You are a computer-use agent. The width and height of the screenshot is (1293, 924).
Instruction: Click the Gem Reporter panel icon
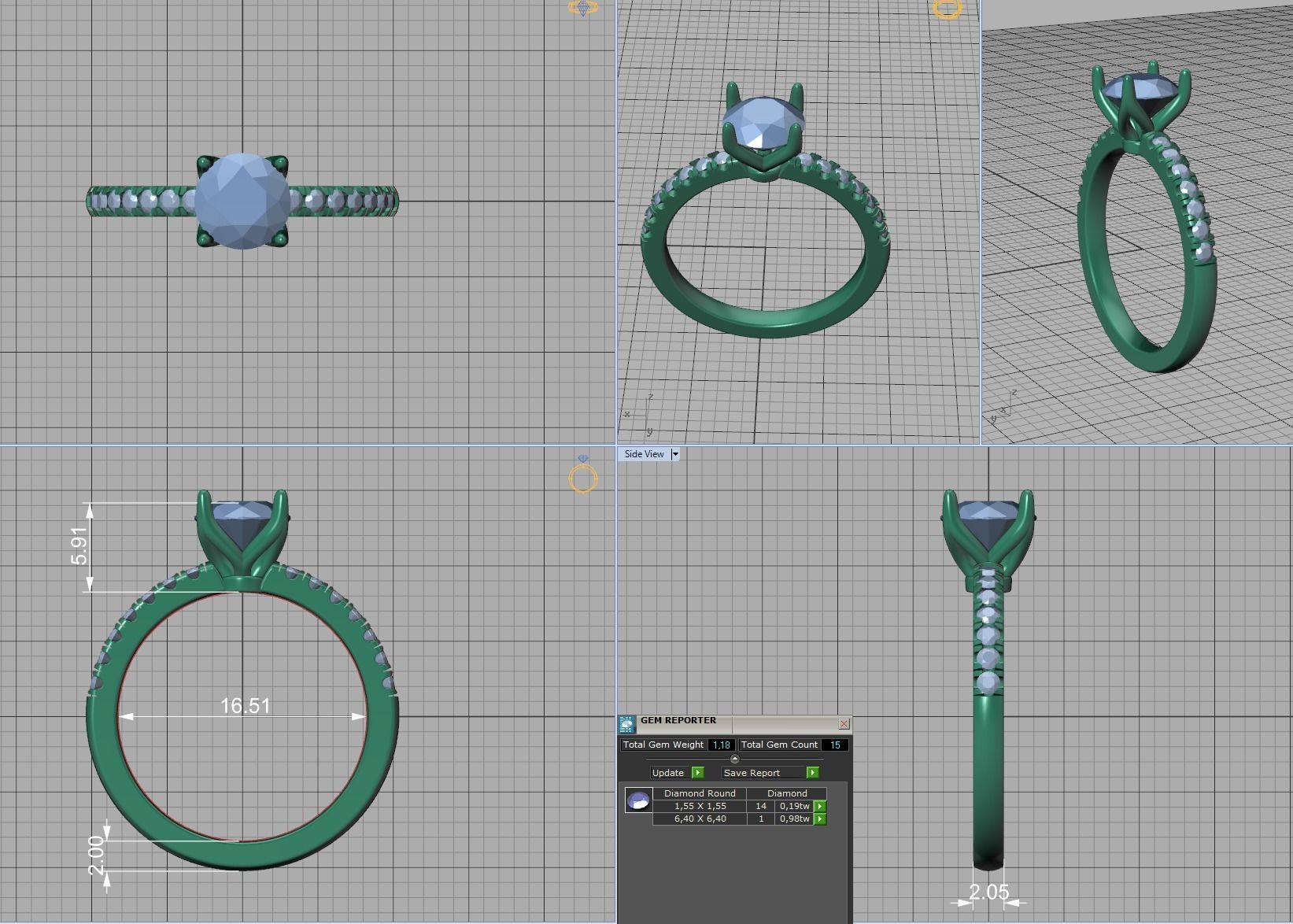point(626,724)
